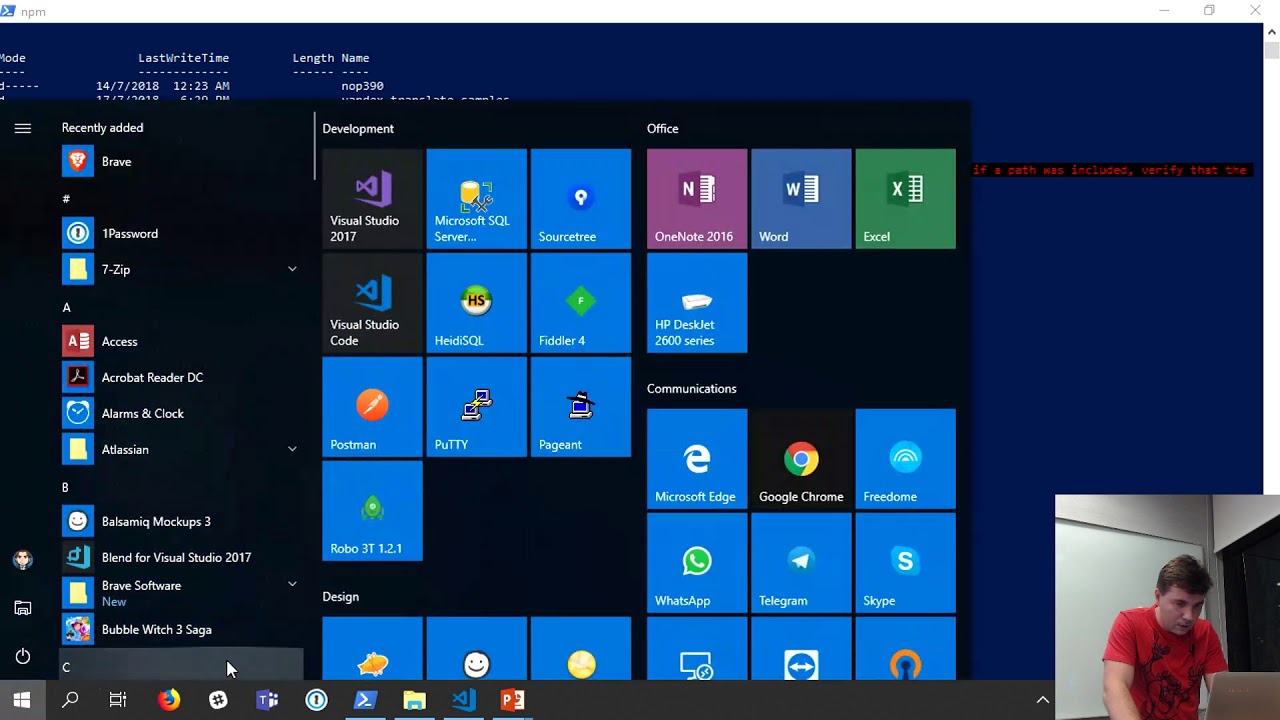1280x720 pixels.
Task: Open the Sourcetree tile
Action: (580, 198)
